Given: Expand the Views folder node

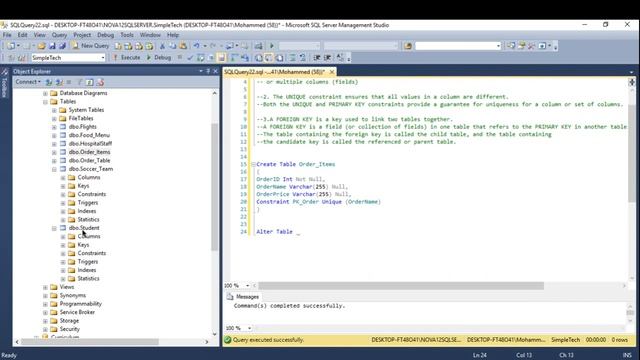Looking at the screenshot, I should tap(45, 287).
